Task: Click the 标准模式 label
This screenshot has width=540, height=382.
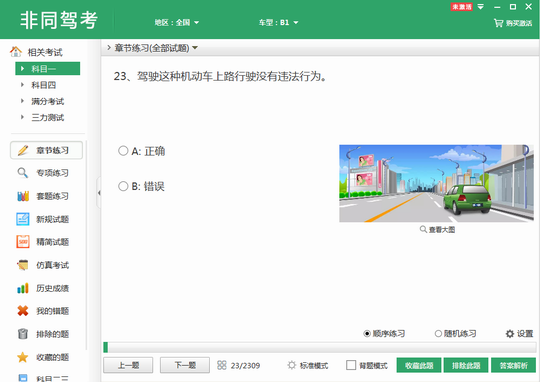Action: point(314,365)
